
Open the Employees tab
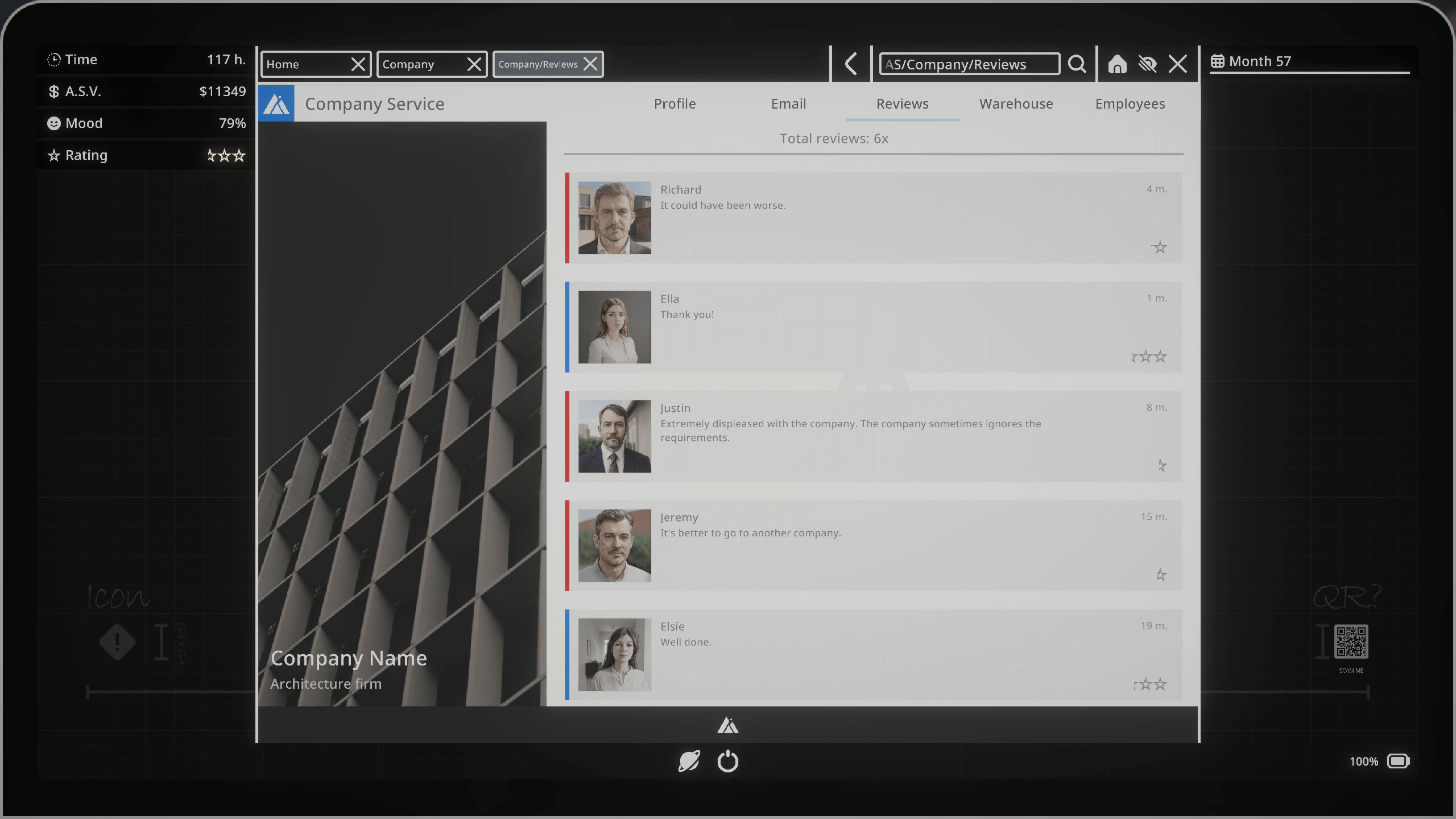tap(1130, 104)
